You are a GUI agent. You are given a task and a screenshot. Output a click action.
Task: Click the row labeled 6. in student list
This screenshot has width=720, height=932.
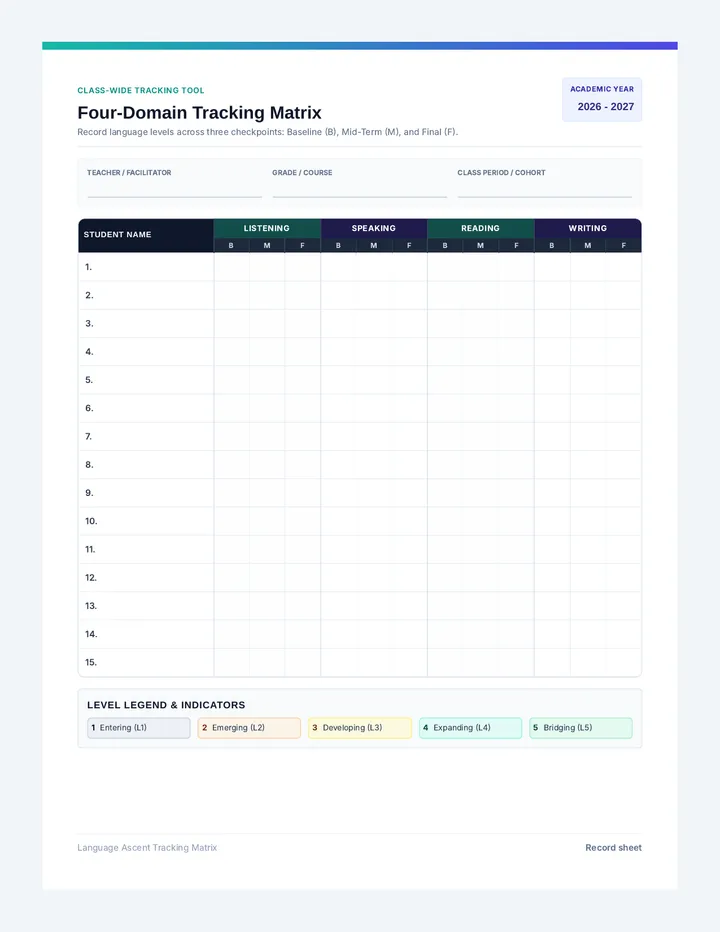point(360,408)
